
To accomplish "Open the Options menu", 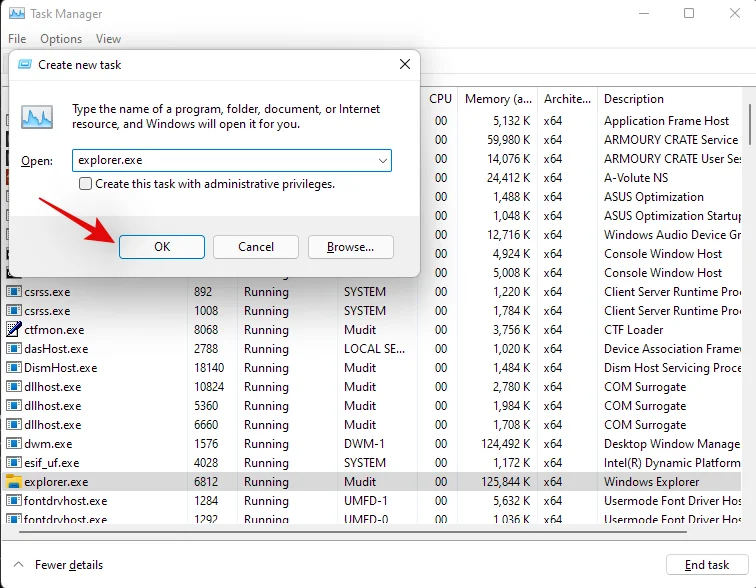I will coord(61,39).
